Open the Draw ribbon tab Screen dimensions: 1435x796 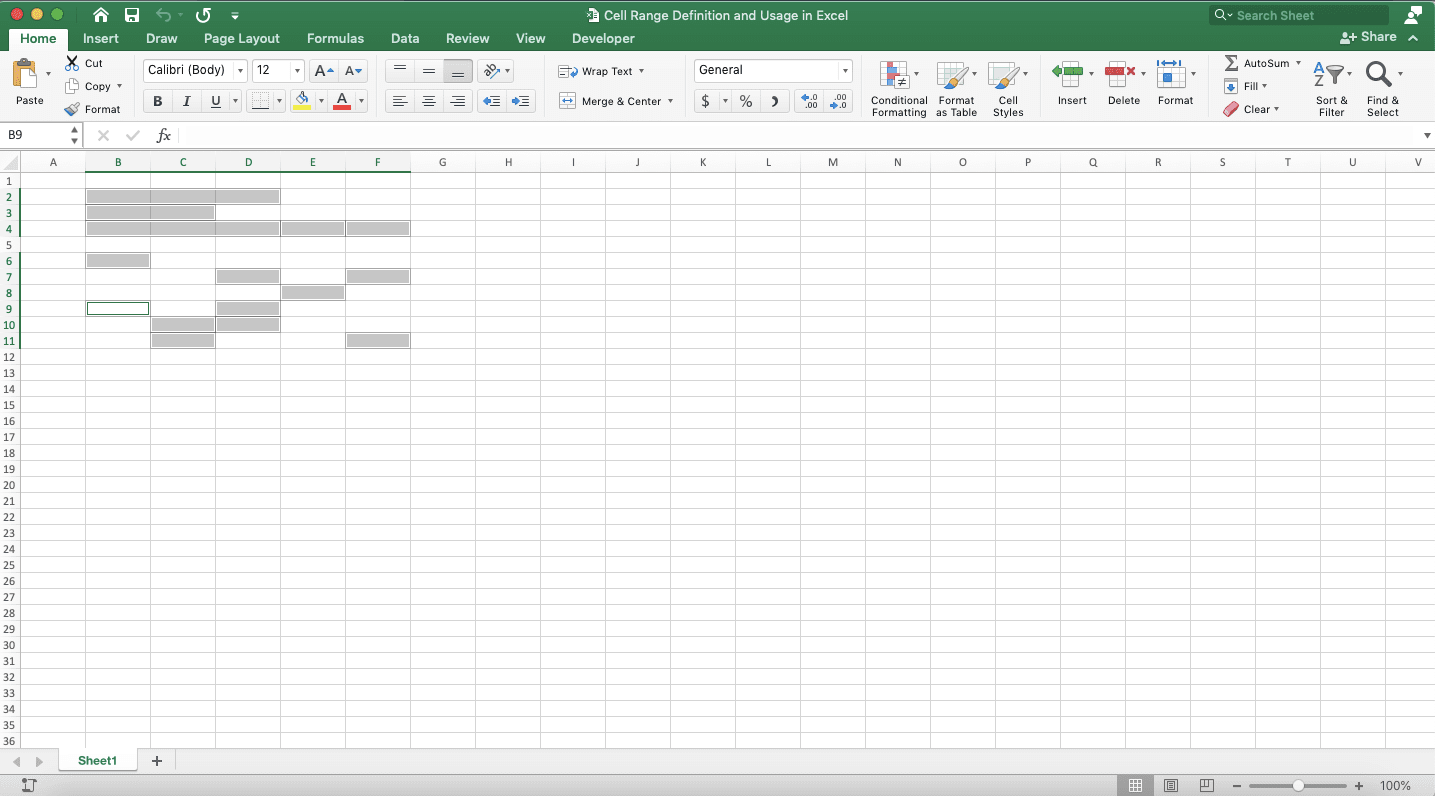pos(161,38)
